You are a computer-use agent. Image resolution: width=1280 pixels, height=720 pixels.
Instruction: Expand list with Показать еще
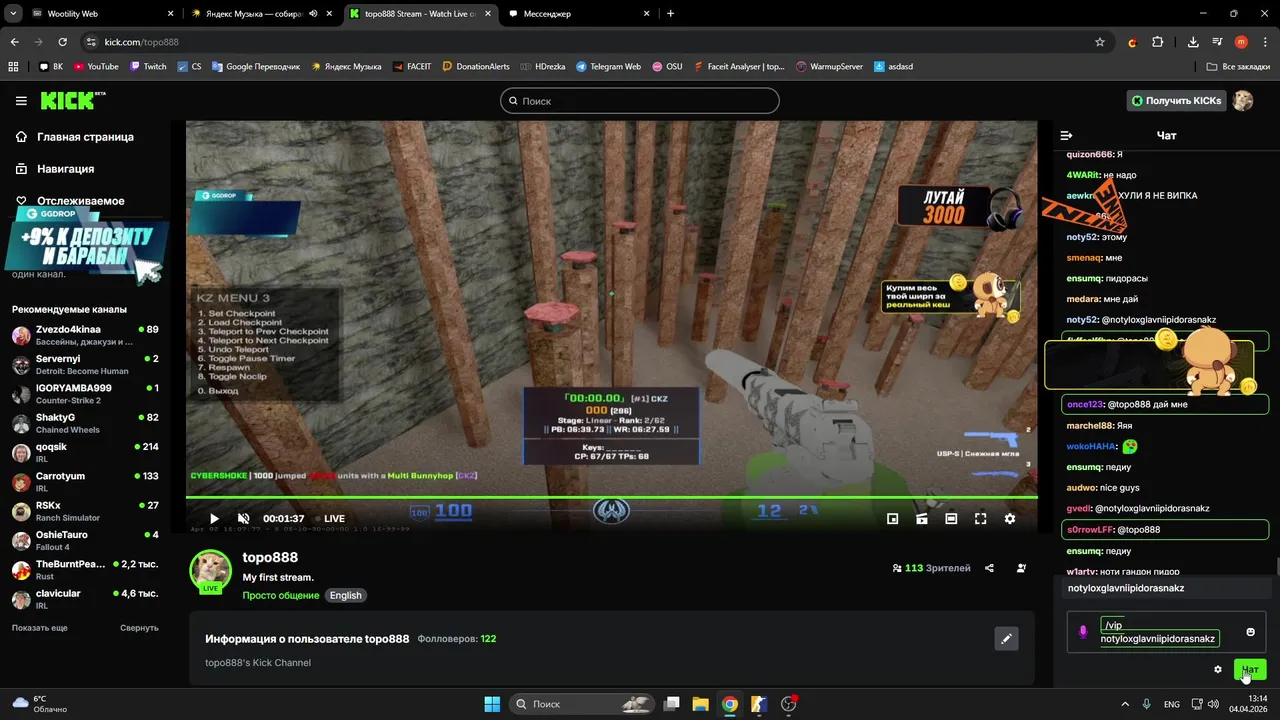40,628
